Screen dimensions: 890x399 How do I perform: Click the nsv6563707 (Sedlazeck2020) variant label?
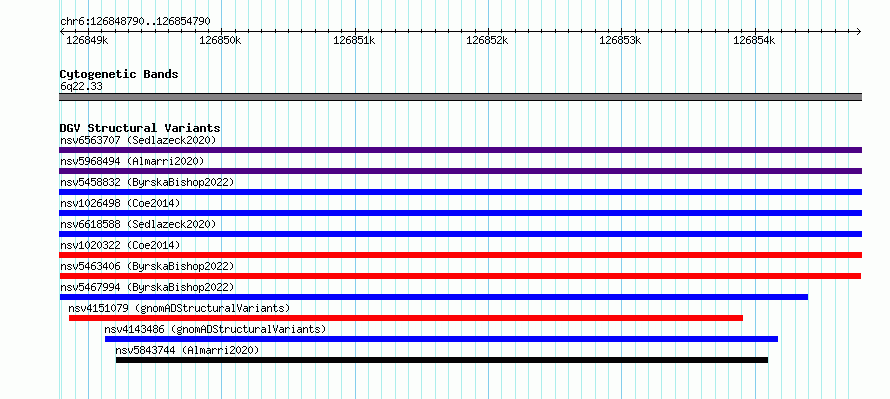[138, 140]
